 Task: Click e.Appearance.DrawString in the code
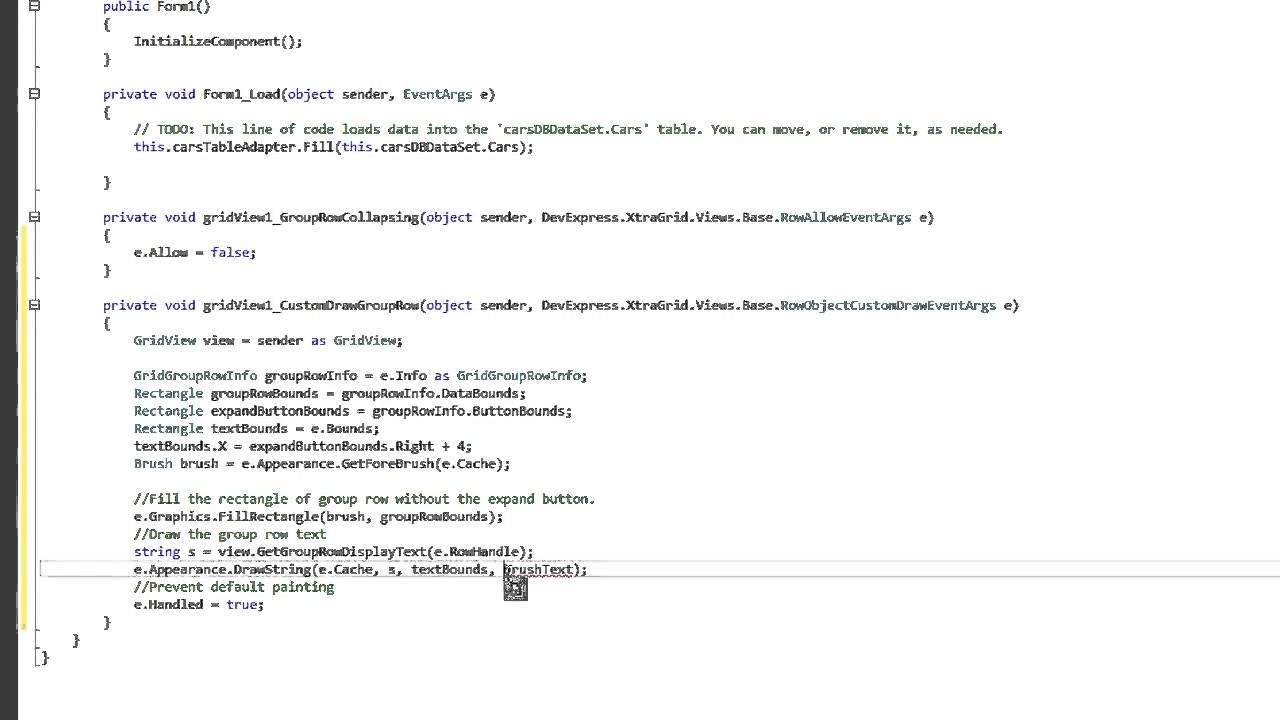[x=222, y=570]
